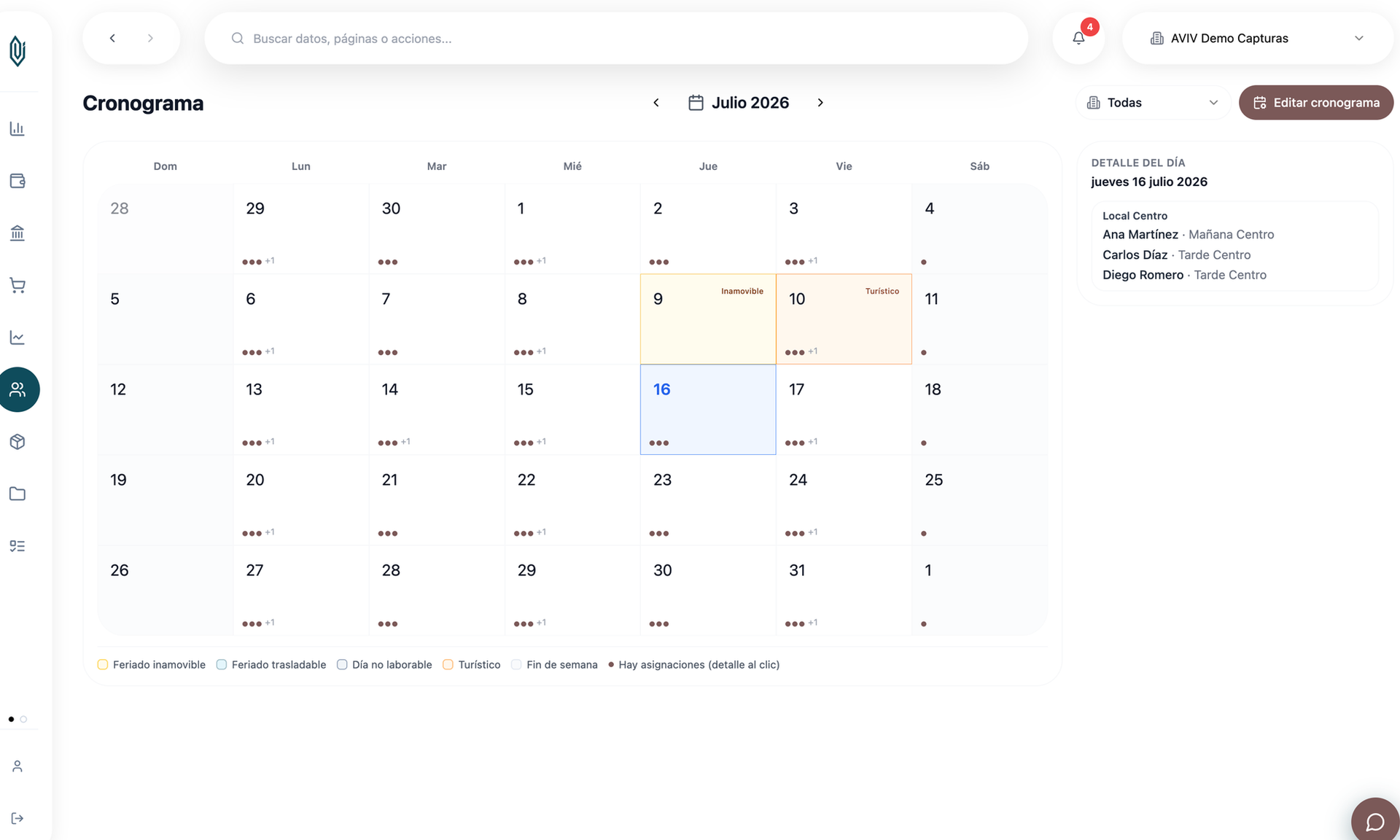This screenshot has height=840, width=1400.
Task: Focus the Buscar datos search field
Action: pyautogui.click(x=616, y=38)
